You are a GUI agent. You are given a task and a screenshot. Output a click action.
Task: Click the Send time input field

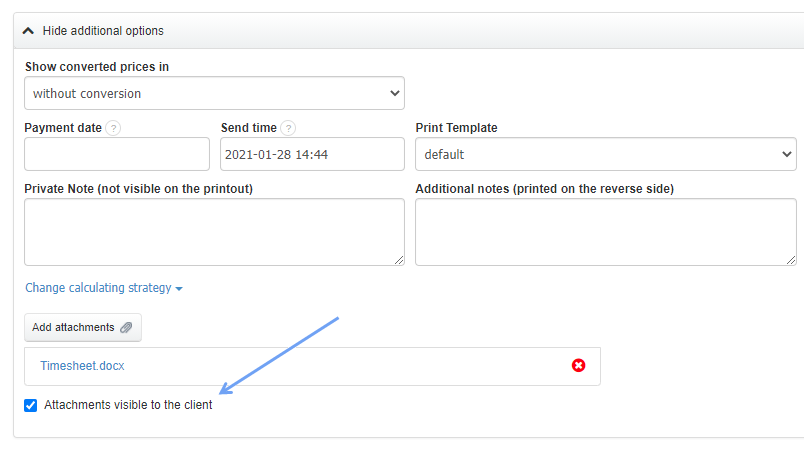click(x=312, y=154)
